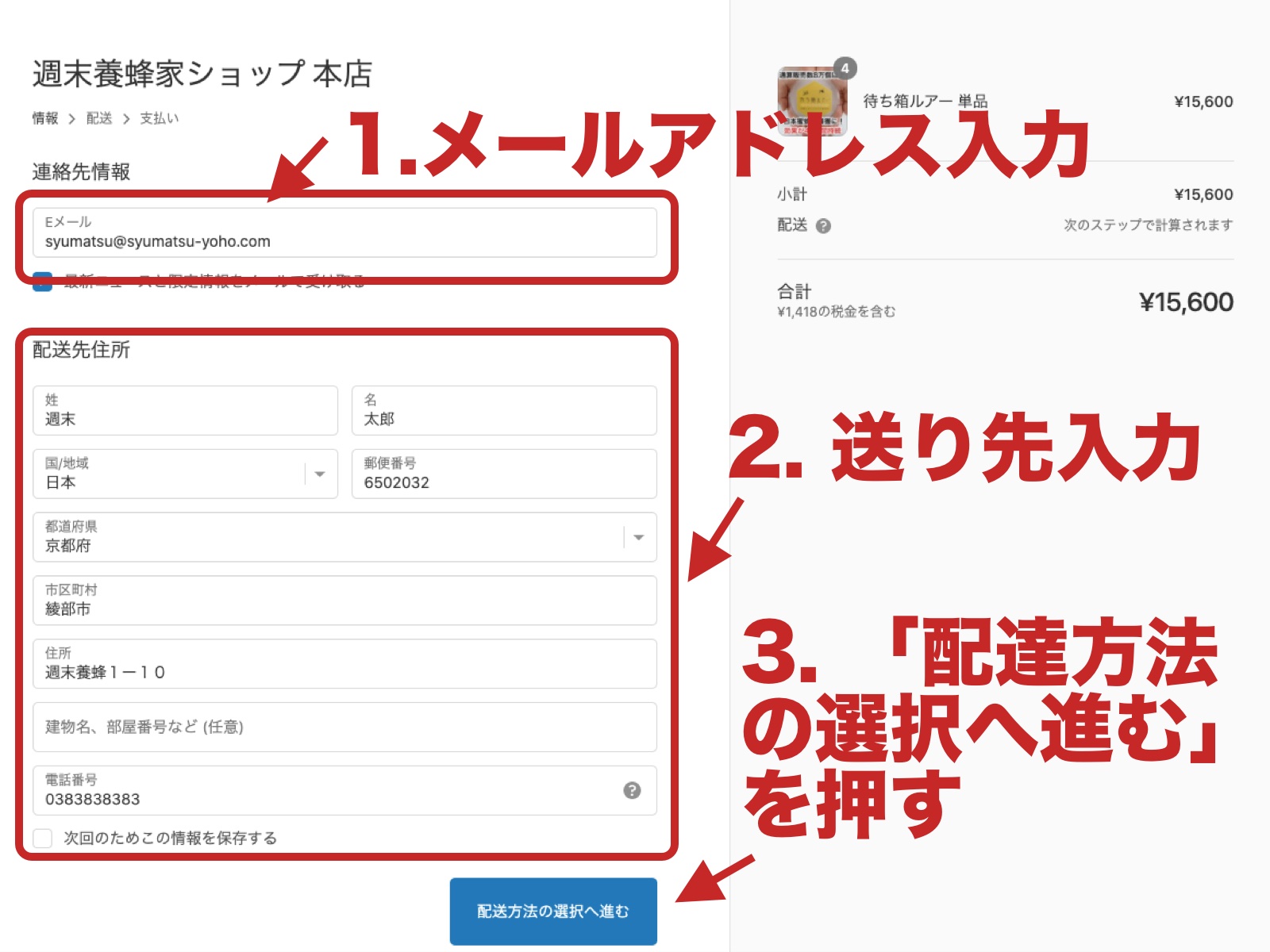Focus the 電話番号 phone number field
The height and width of the screenshot is (952, 1270).
[x=325, y=791]
